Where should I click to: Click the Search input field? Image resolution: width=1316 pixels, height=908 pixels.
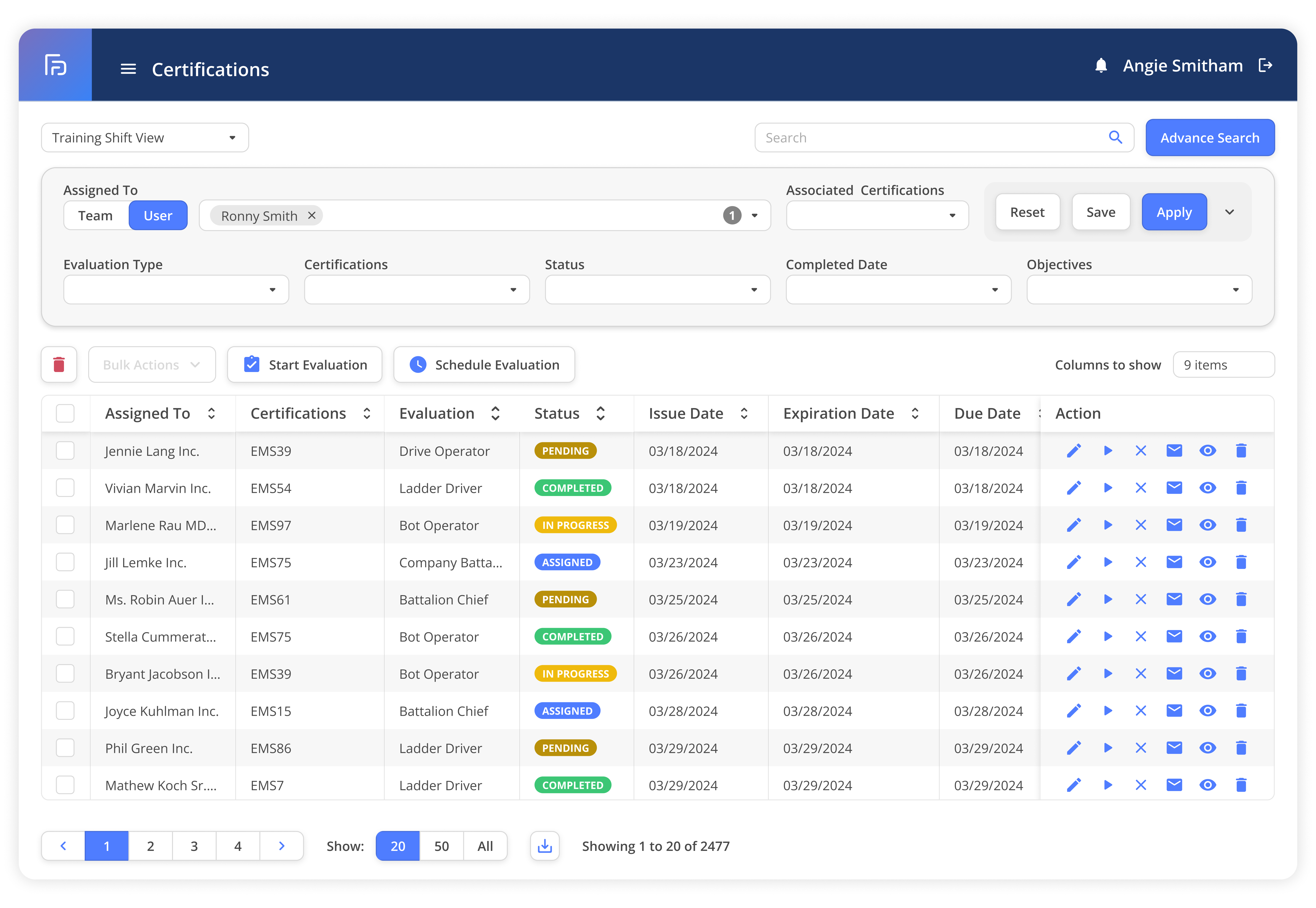(x=934, y=138)
